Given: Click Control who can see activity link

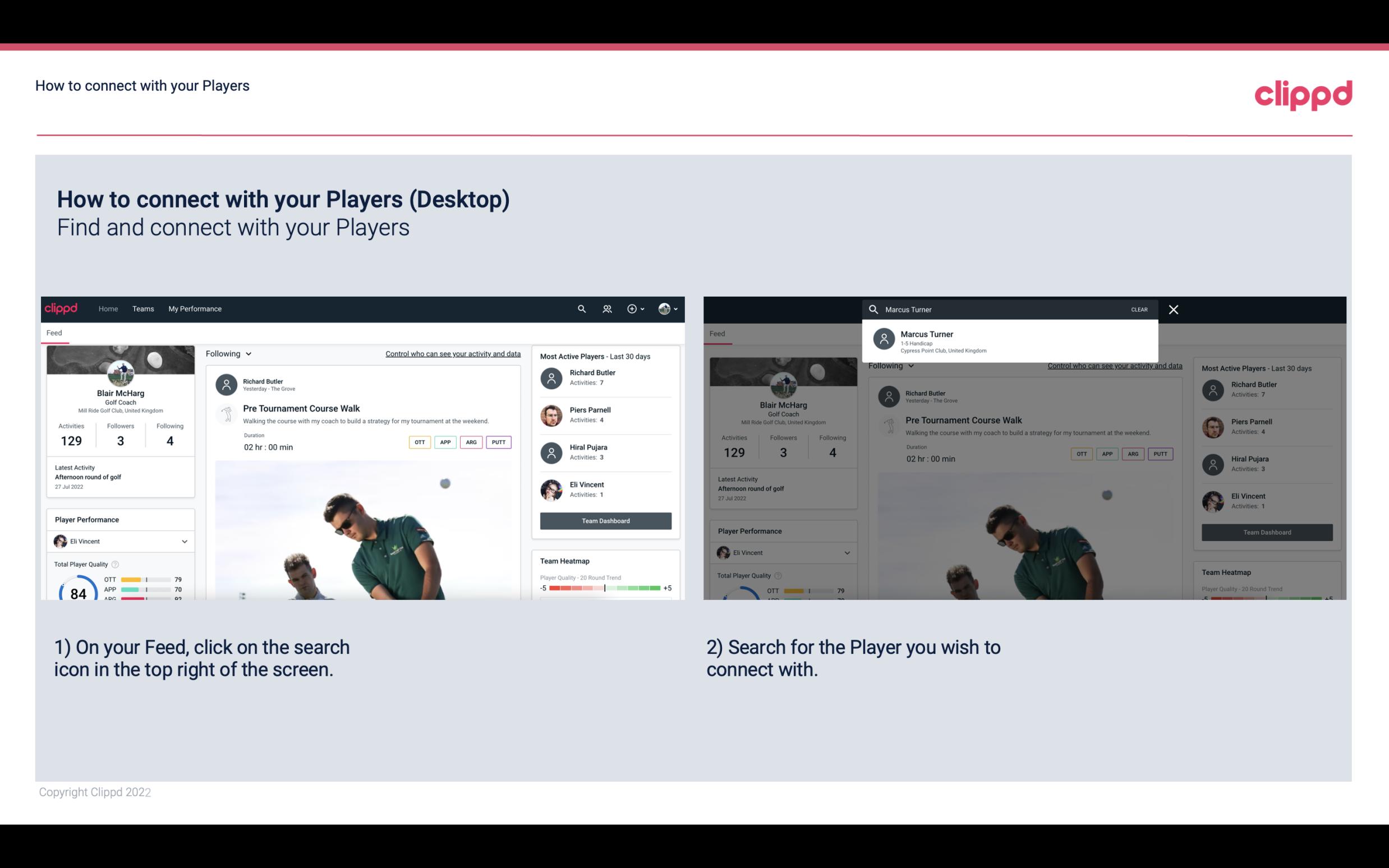Looking at the screenshot, I should [453, 353].
